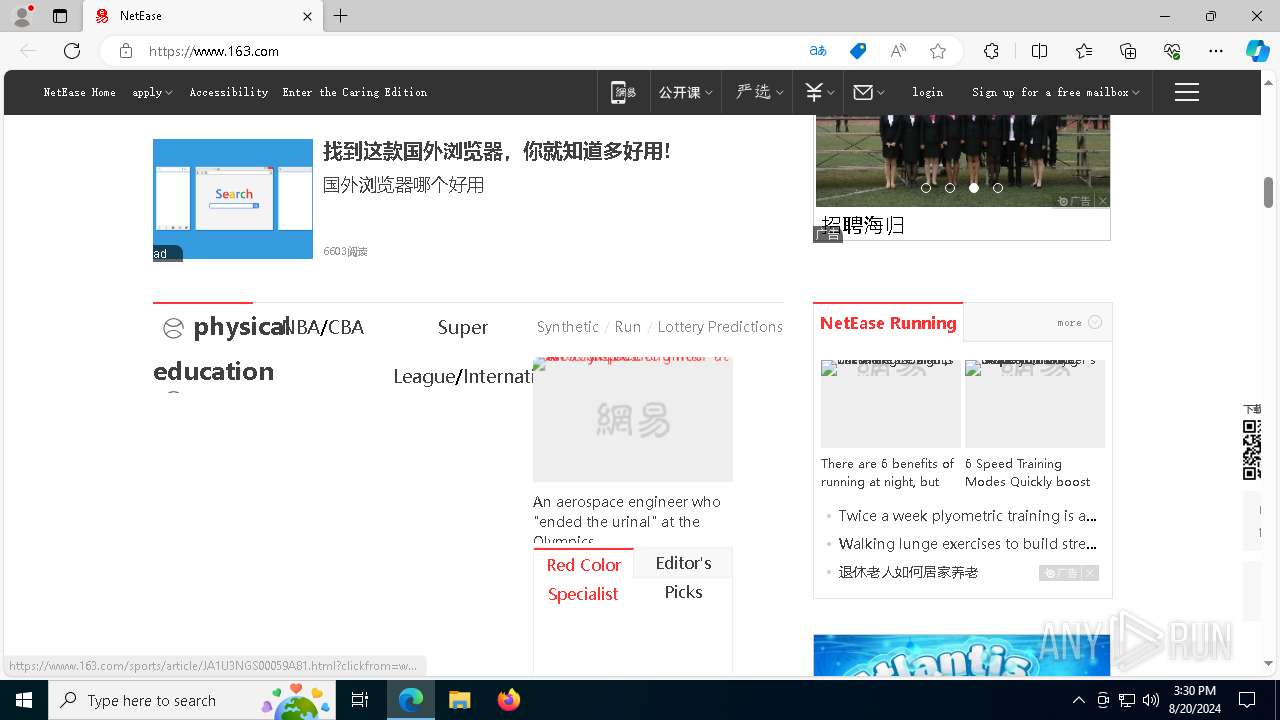The height and width of the screenshot is (720, 1280).
Task: Select first carousel dot indicator
Action: tap(926, 188)
